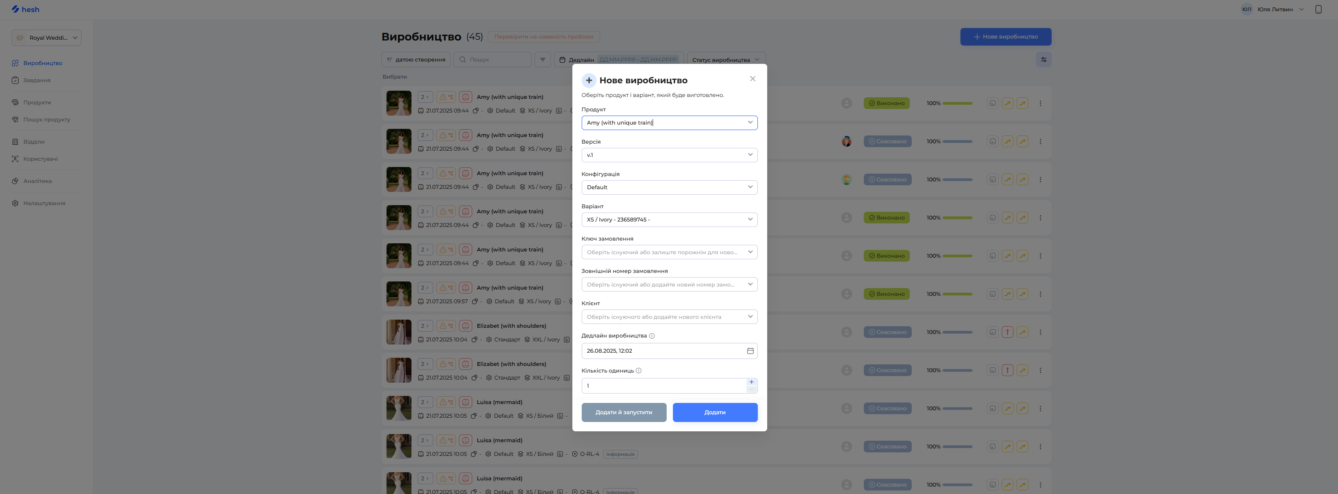Open the calendar icon in deadline field
This screenshot has height=494, width=1338.
pyautogui.click(x=750, y=351)
